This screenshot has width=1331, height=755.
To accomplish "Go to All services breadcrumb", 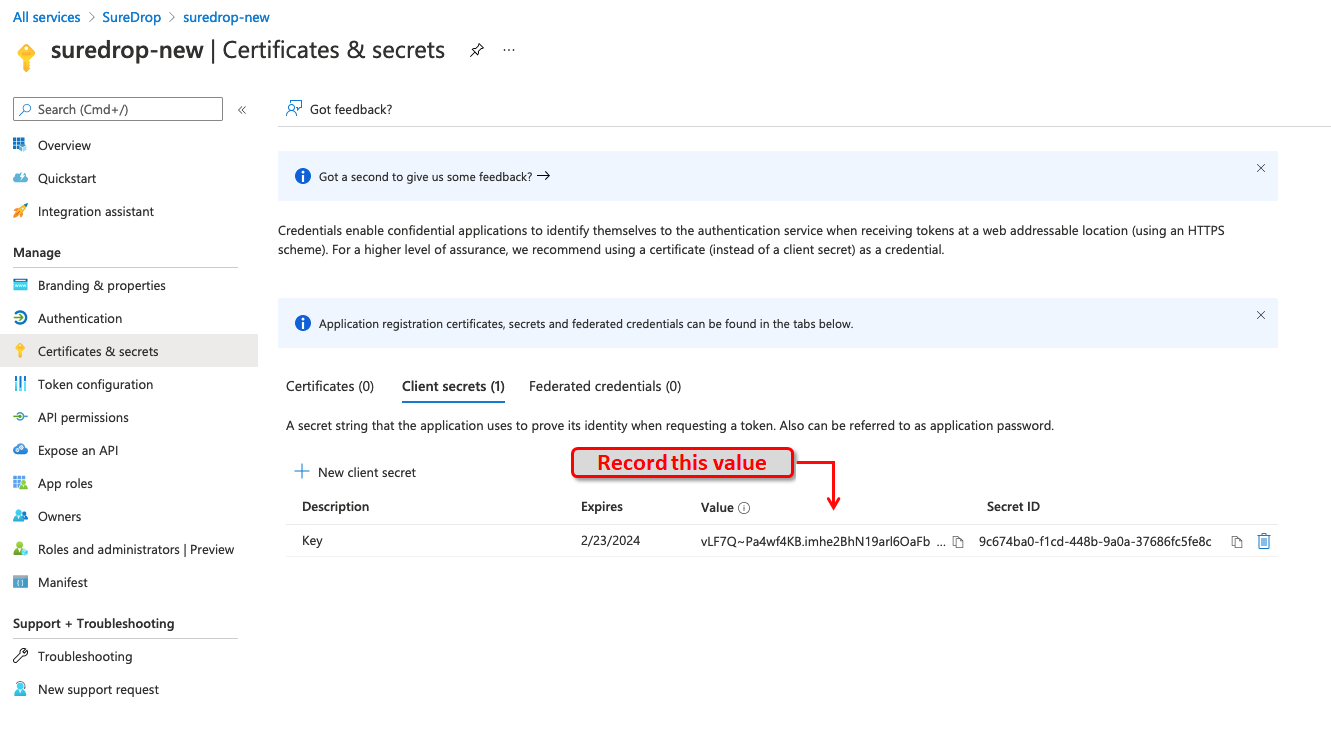I will pyautogui.click(x=48, y=17).
